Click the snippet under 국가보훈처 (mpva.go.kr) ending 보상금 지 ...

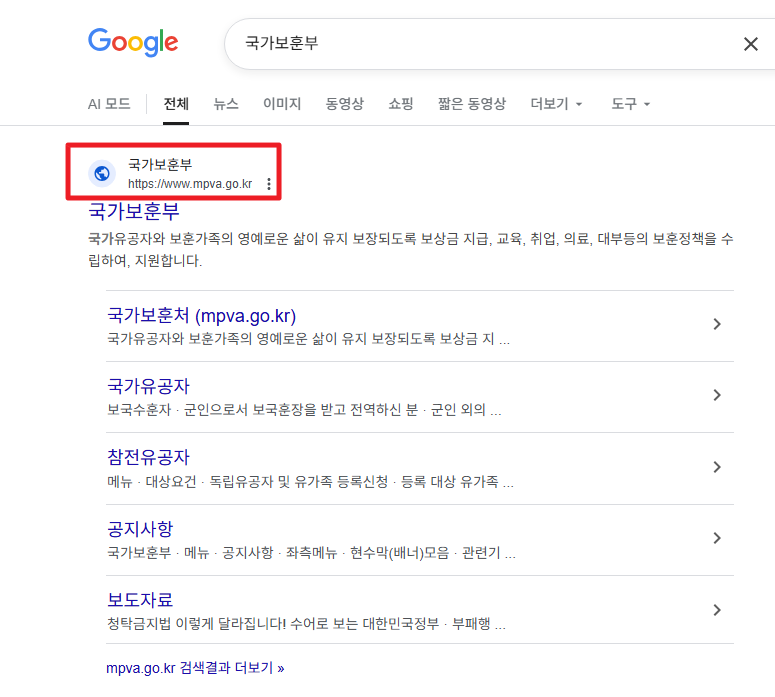coord(308,339)
